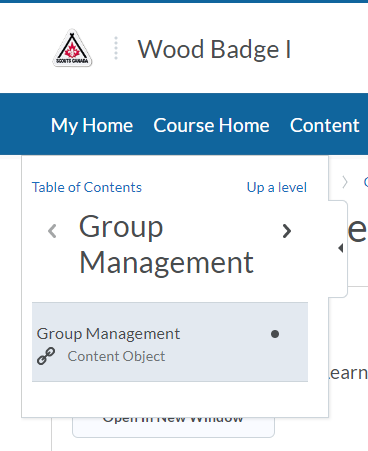Click the breadcrumb chevron separator
Viewport: 368px width, 451px height.
[x=345, y=182]
